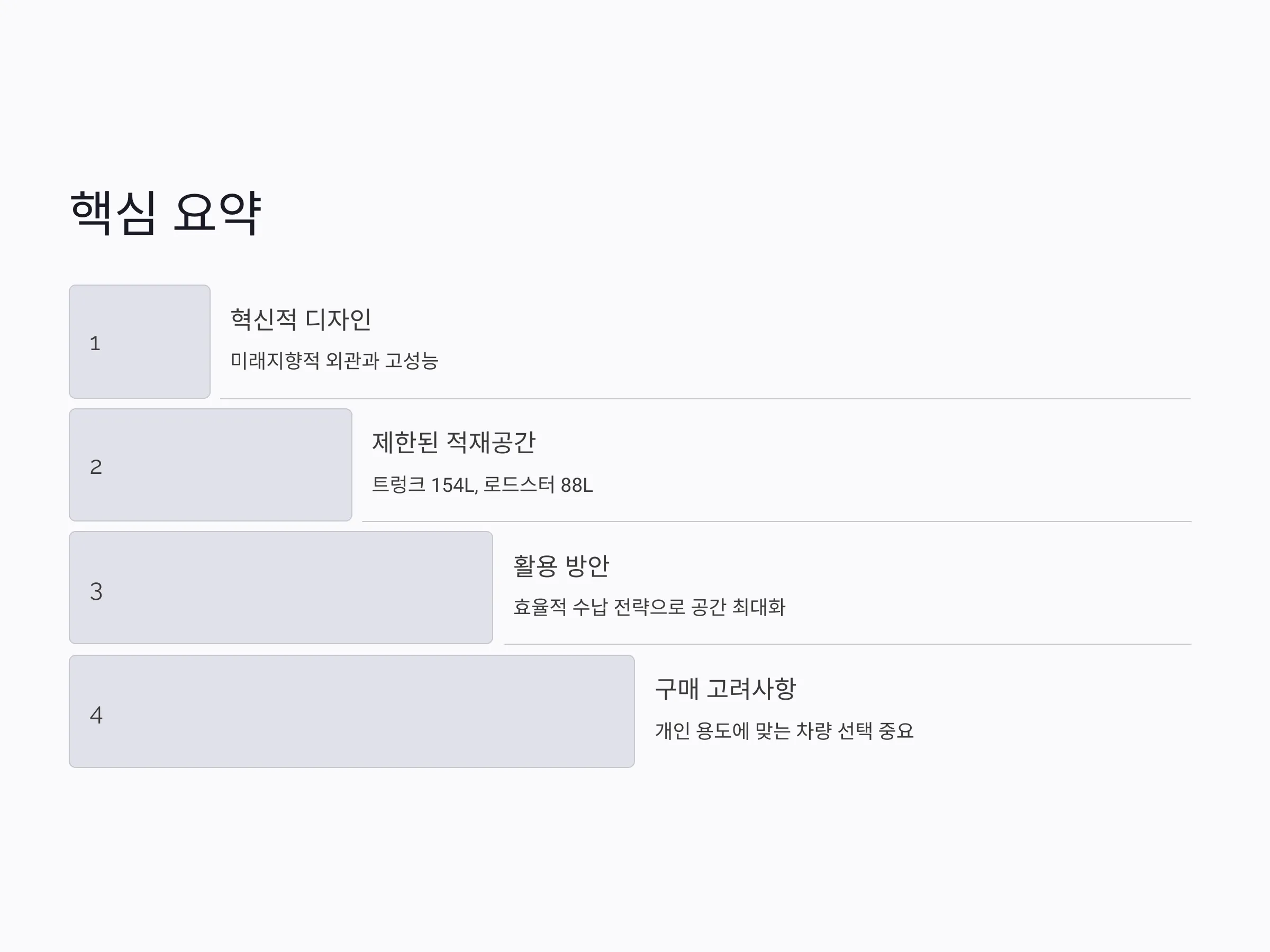Click the text 개인 용도에 맞는 차량 선택 중요

(x=784, y=731)
